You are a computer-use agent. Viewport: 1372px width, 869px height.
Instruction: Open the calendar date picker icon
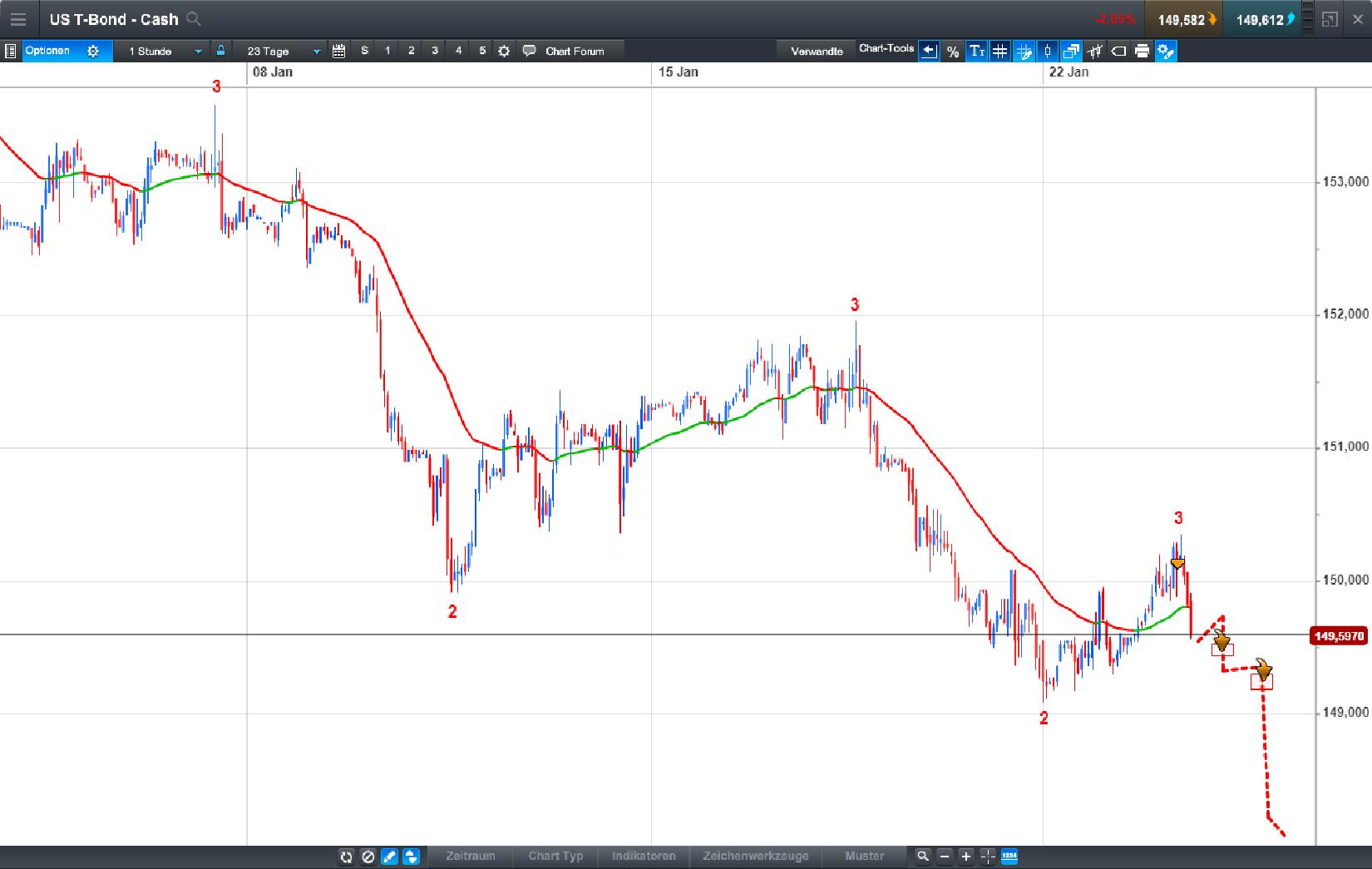pos(338,51)
